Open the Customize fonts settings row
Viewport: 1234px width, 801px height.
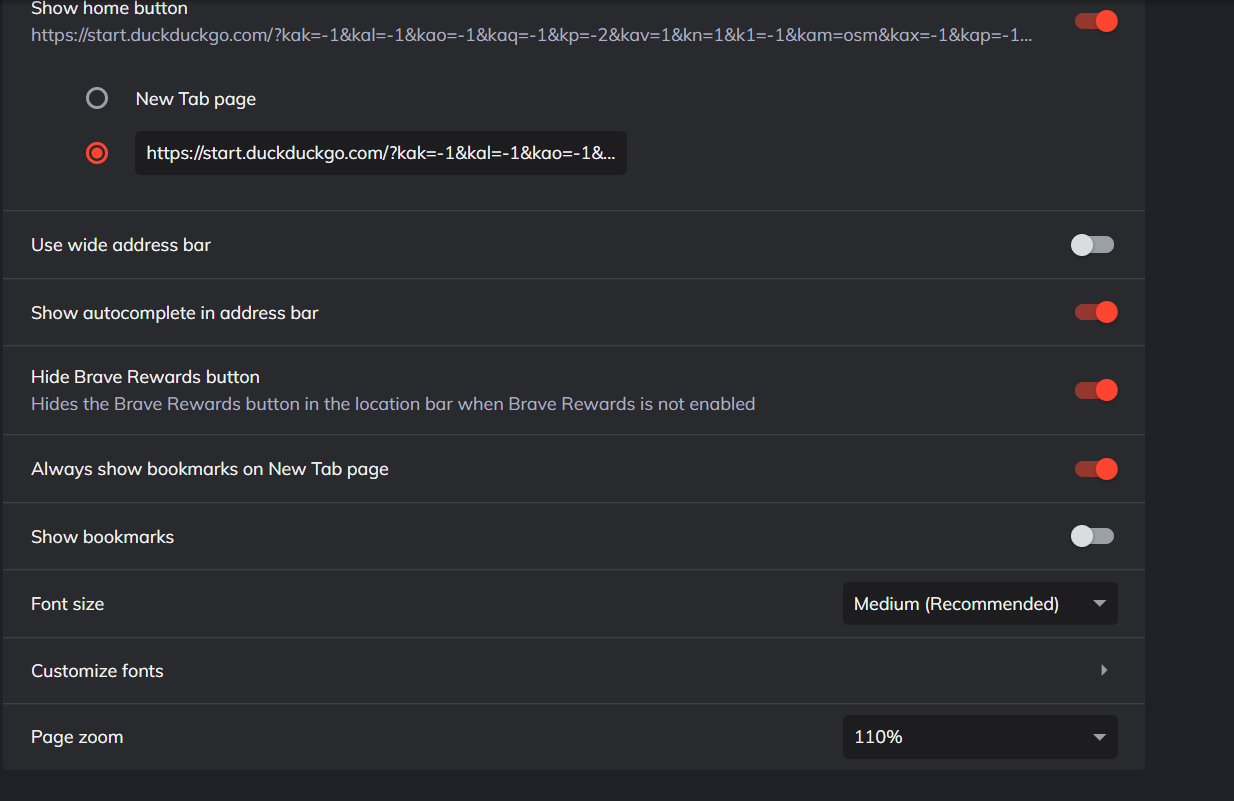pos(574,671)
